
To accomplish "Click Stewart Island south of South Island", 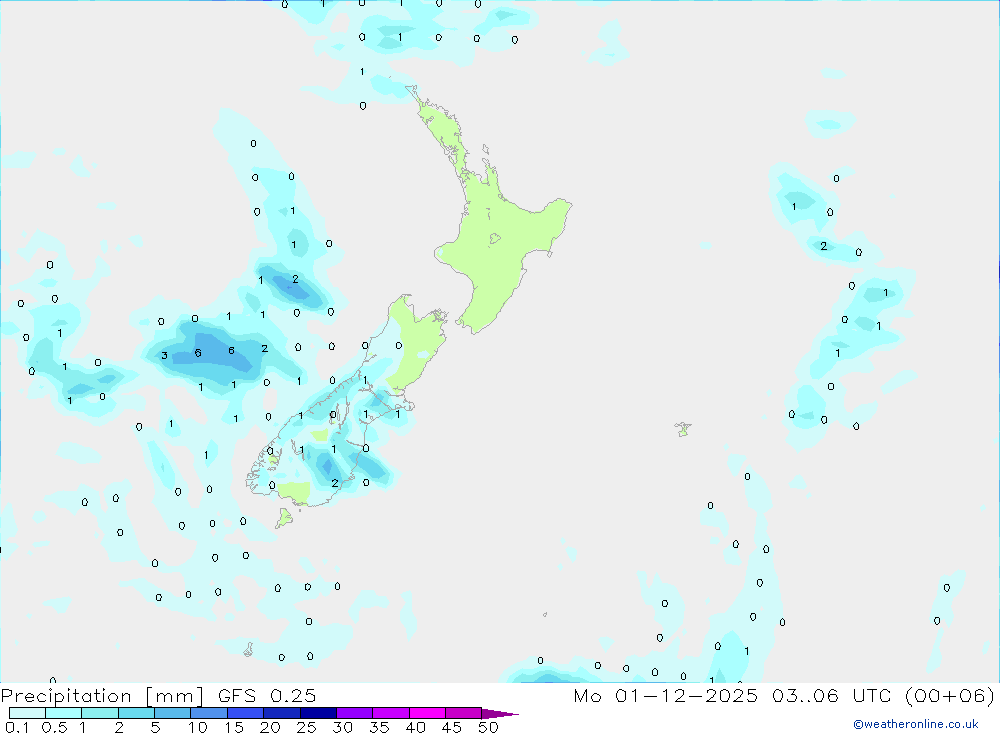I will point(284,517).
